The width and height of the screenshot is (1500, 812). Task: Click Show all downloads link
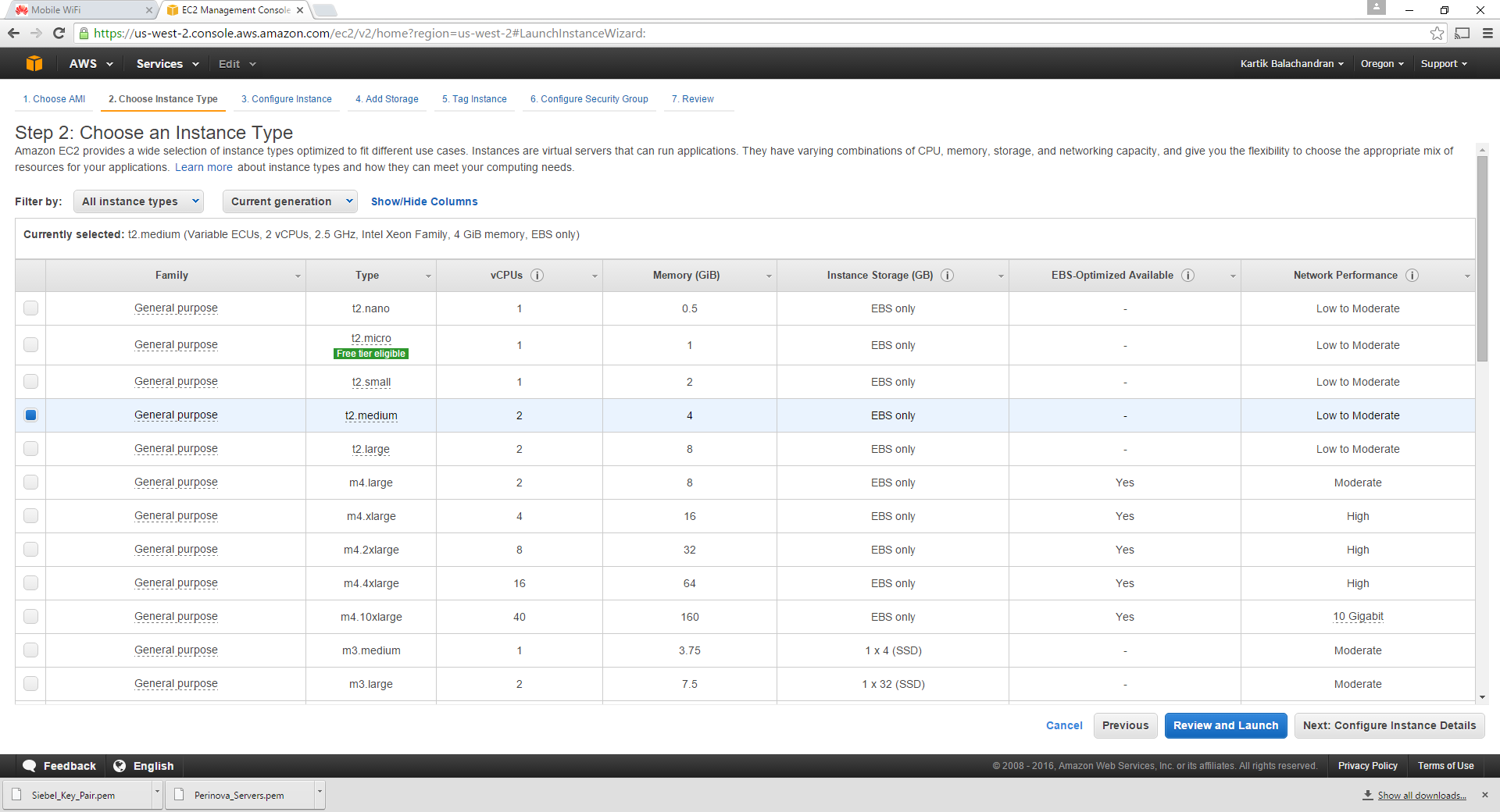1421,795
